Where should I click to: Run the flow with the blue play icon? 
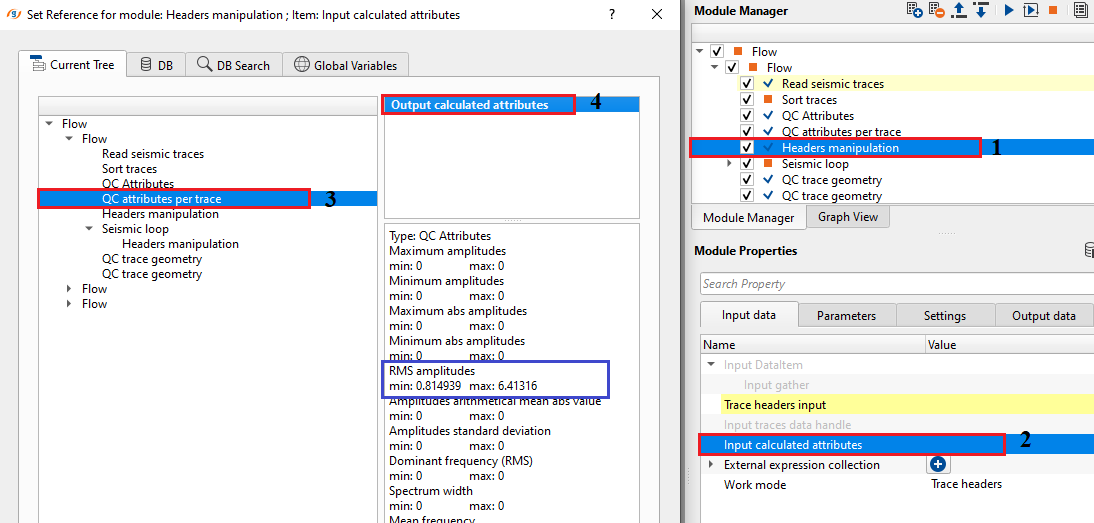coord(1009,10)
